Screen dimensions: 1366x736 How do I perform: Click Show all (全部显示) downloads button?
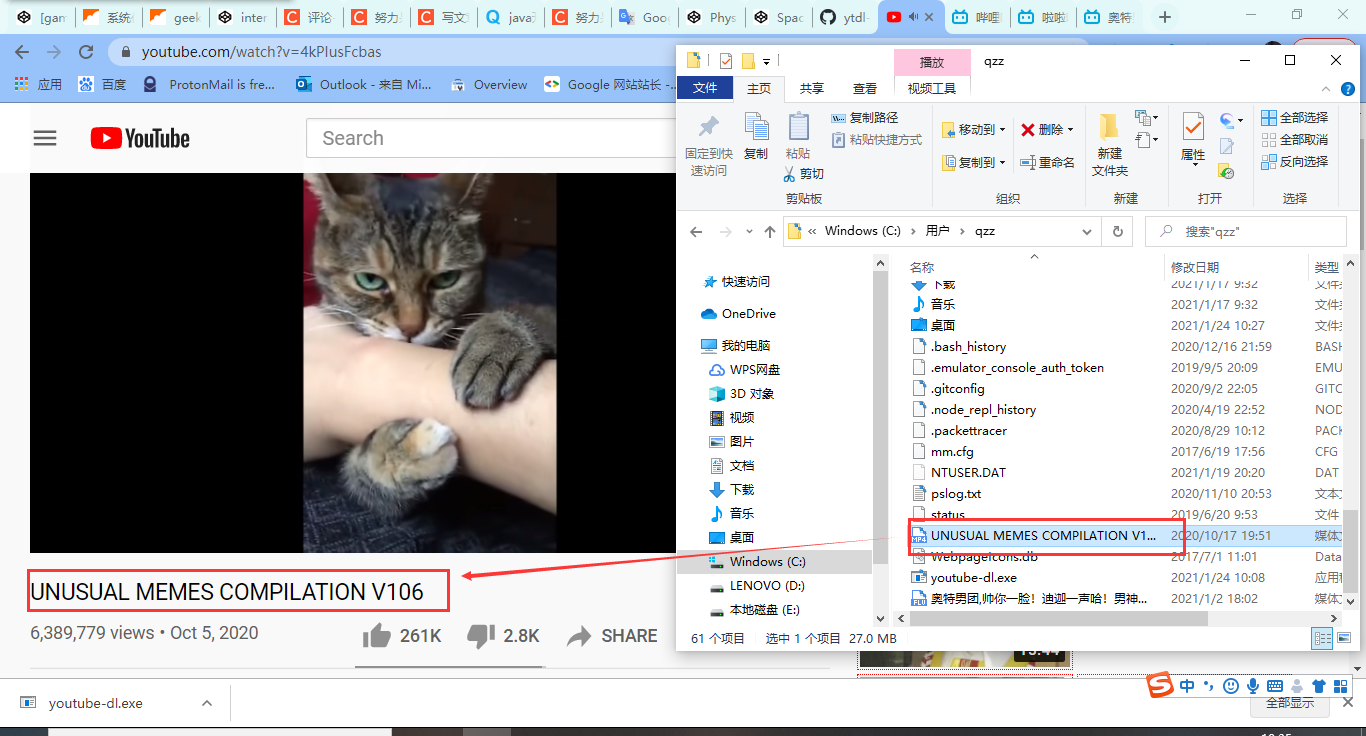tap(1290, 703)
